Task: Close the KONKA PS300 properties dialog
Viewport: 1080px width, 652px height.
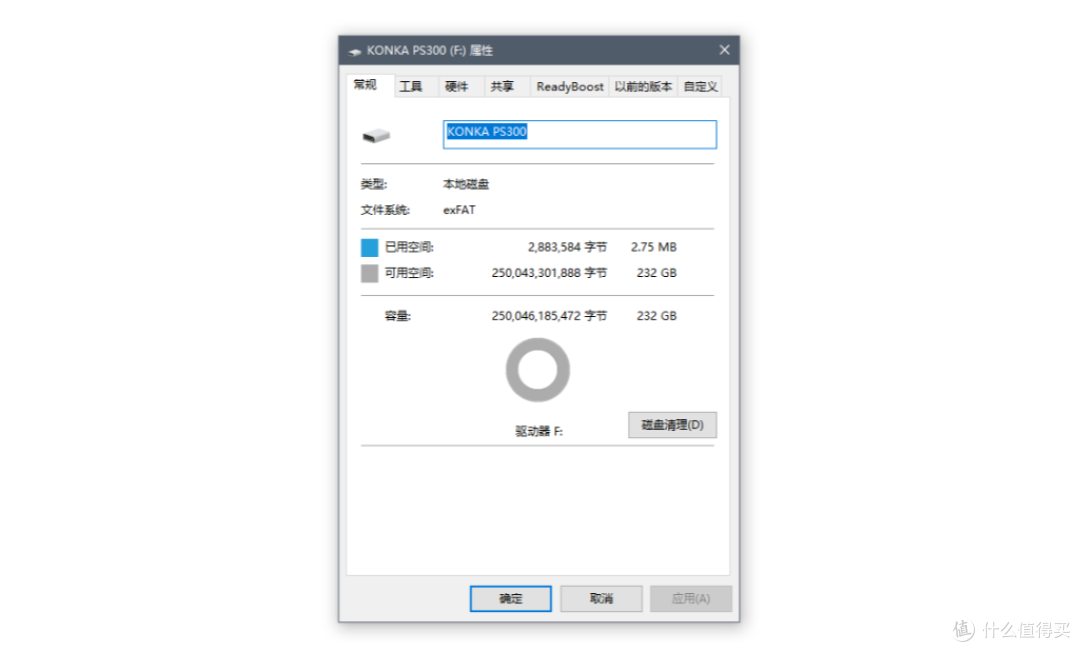Action: 724,50
